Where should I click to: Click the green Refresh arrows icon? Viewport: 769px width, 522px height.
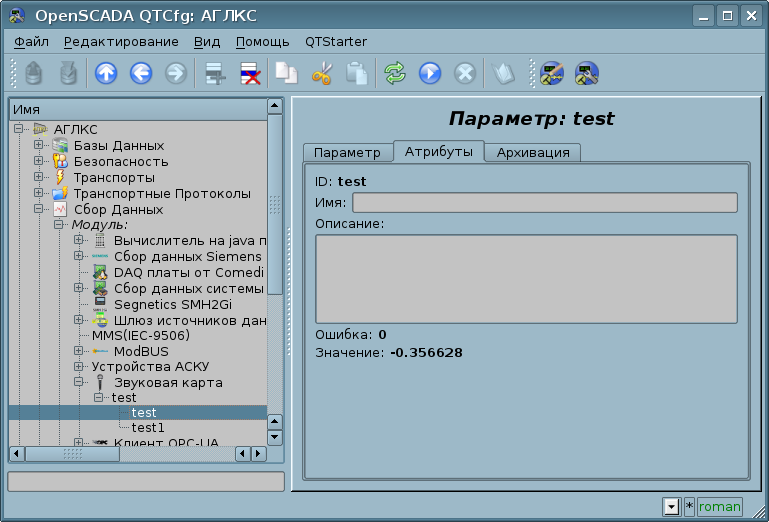[x=395, y=73]
